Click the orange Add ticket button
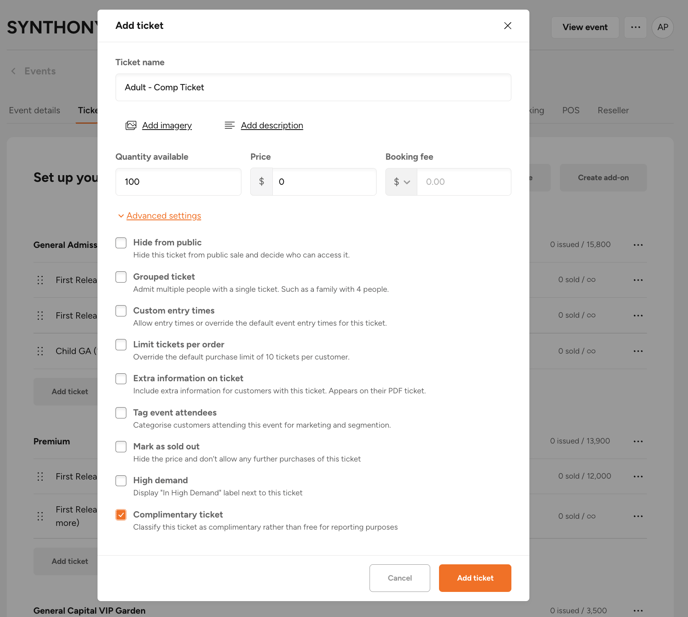Screen dimensions: 688x617 click(x=475, y=578)
